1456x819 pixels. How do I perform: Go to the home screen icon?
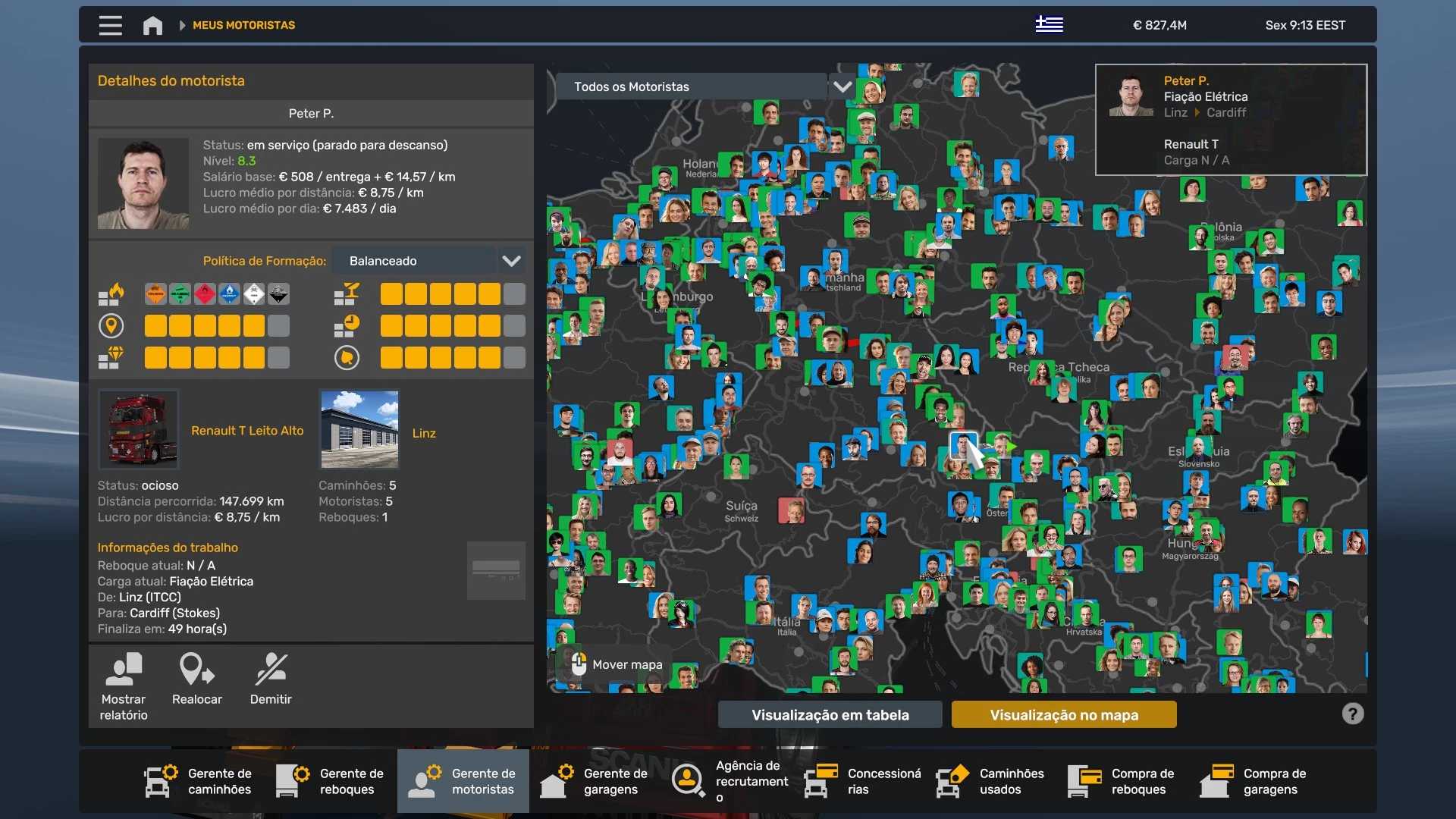[152, 25]
